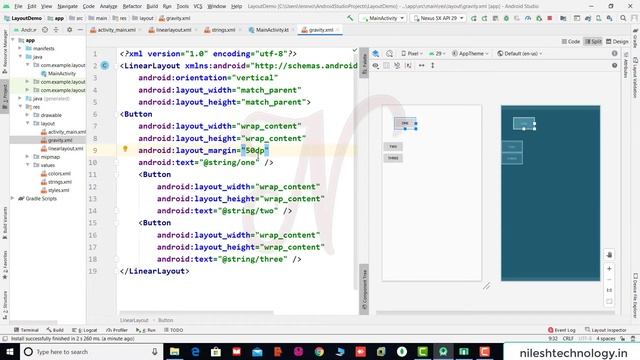Open the MainActivity run configuration dropdown
Image resolution: width=640 pixels, height=360 pixels.
click(382, 18)
